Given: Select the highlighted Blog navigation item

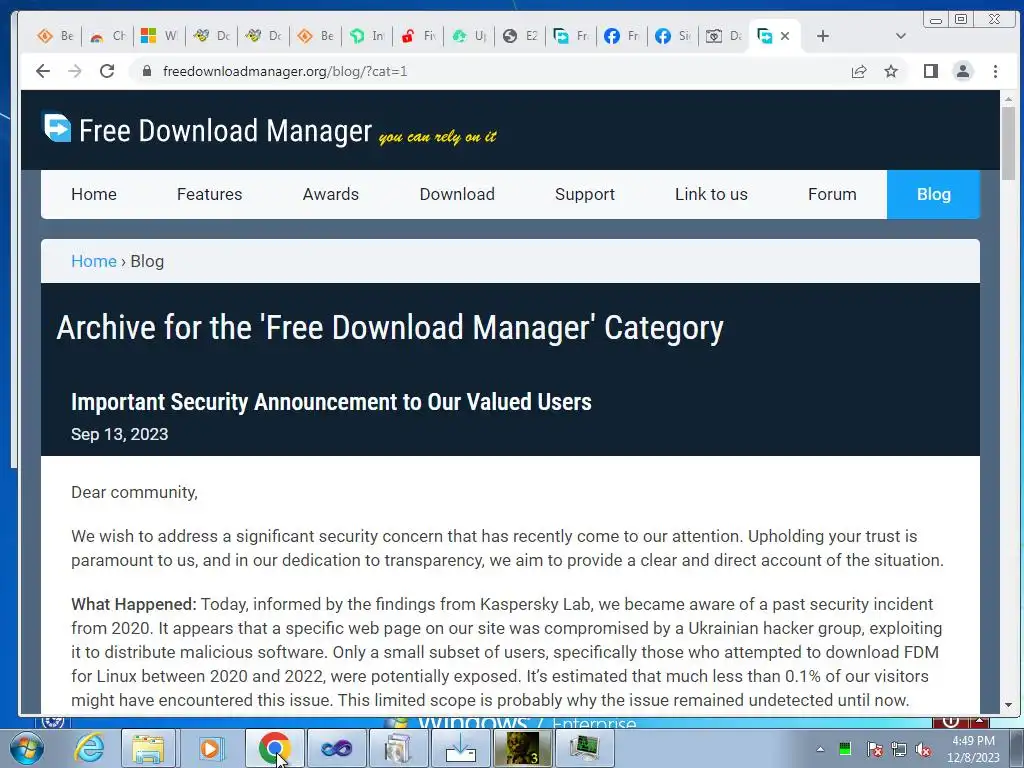Looking at the screenshot, I should coord(933,194).
